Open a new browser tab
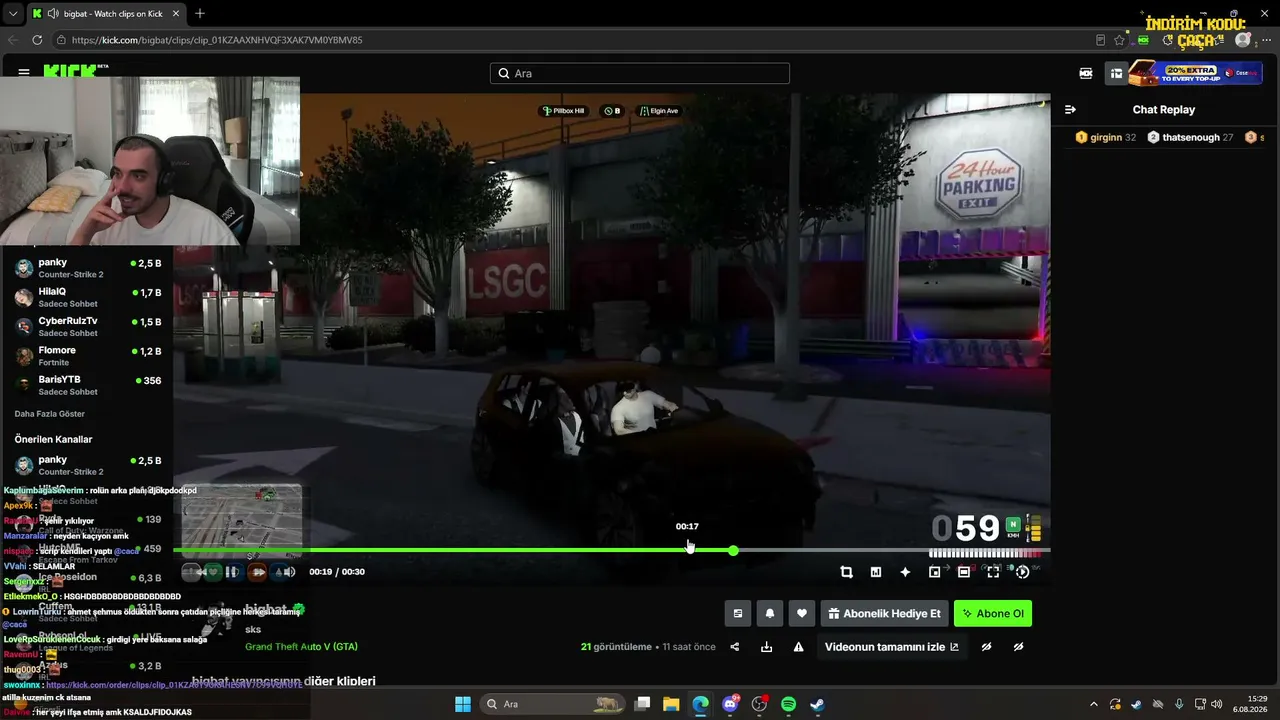The width and height of the screenshot is (1280, 720). click(200, 13)
